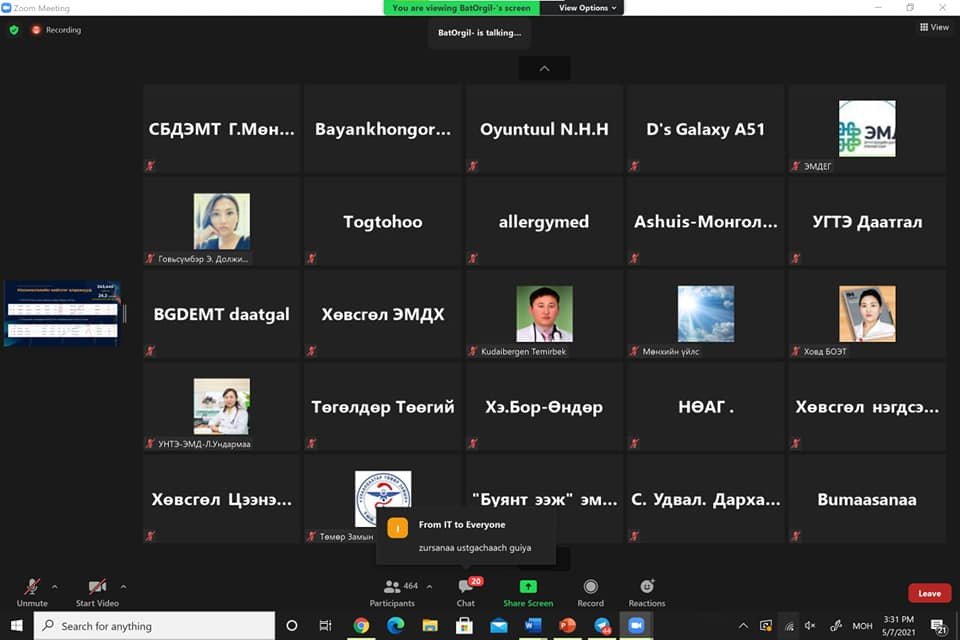Open the Participants panel
This screenshot has height=640, width=960.
coord(392,588)
